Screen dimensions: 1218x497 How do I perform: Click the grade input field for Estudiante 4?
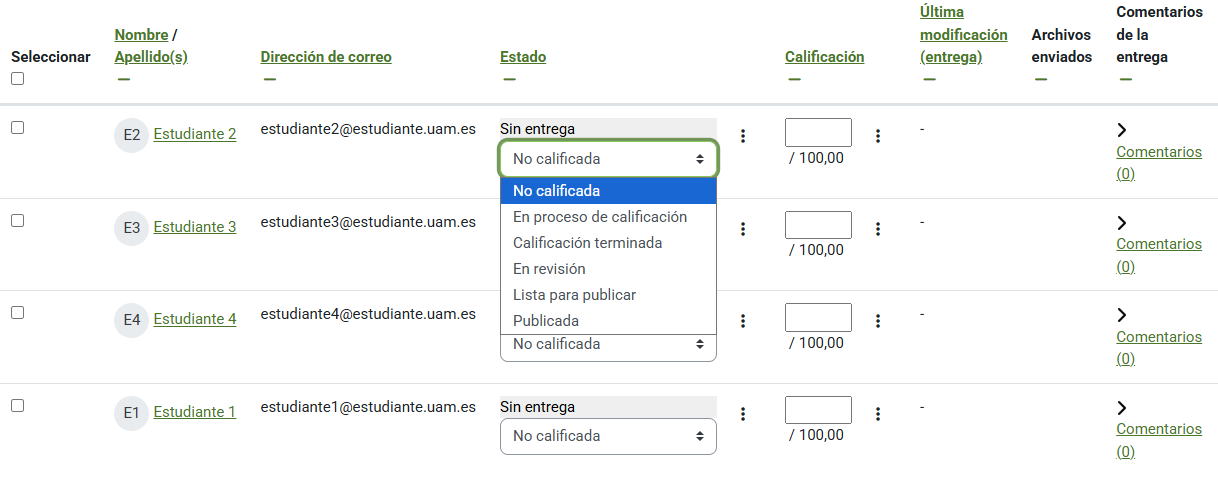818,318
